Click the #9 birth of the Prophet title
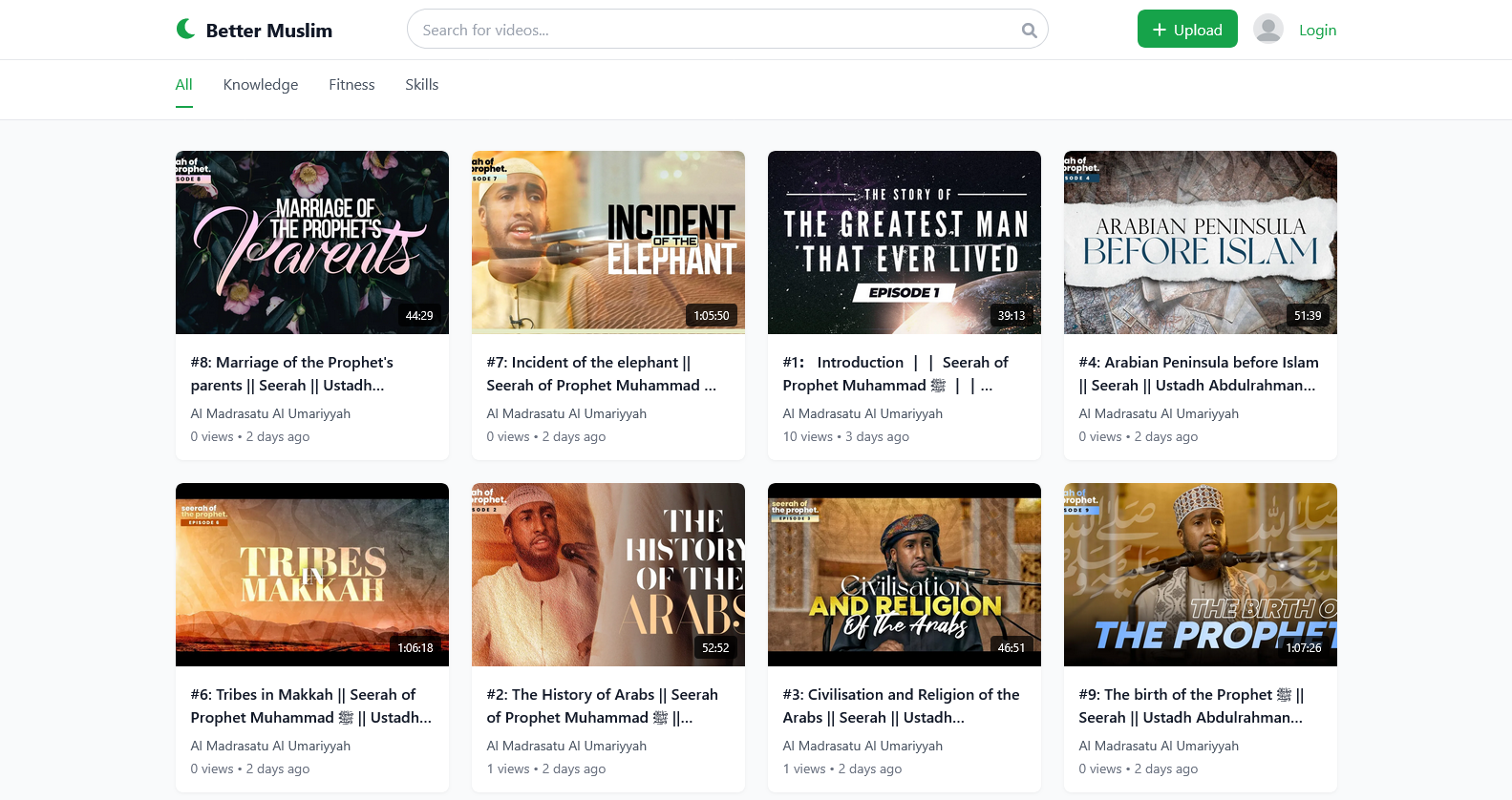This screenshot has width=1512, height=800. coord(1191,705)
